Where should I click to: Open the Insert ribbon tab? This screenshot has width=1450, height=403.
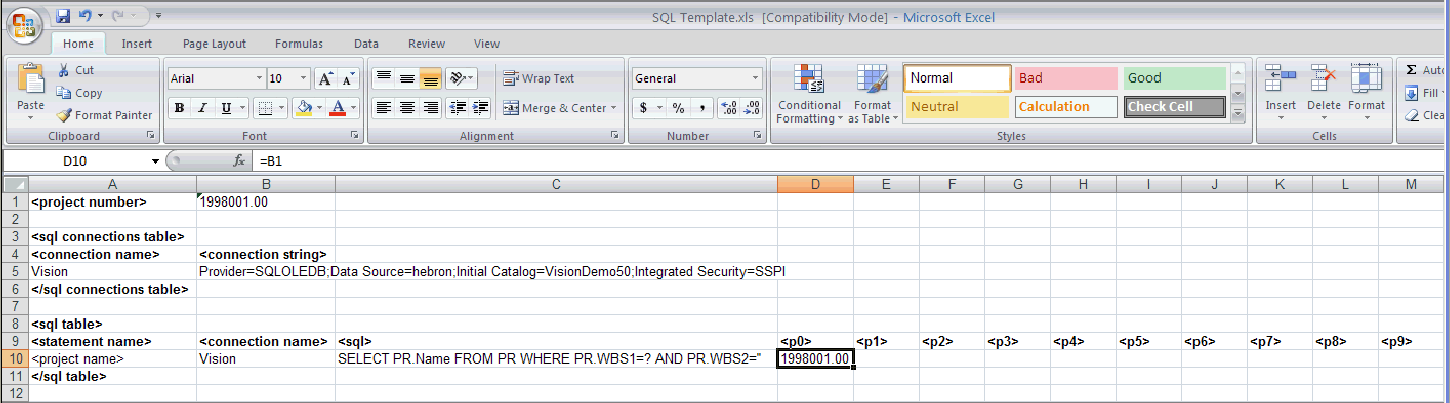pos(137,44)
